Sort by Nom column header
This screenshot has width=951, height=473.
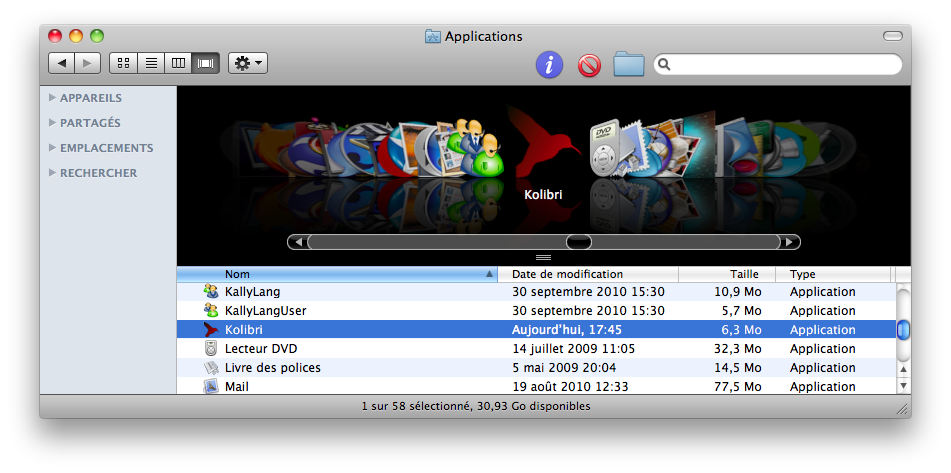click(x=337, y=274)
